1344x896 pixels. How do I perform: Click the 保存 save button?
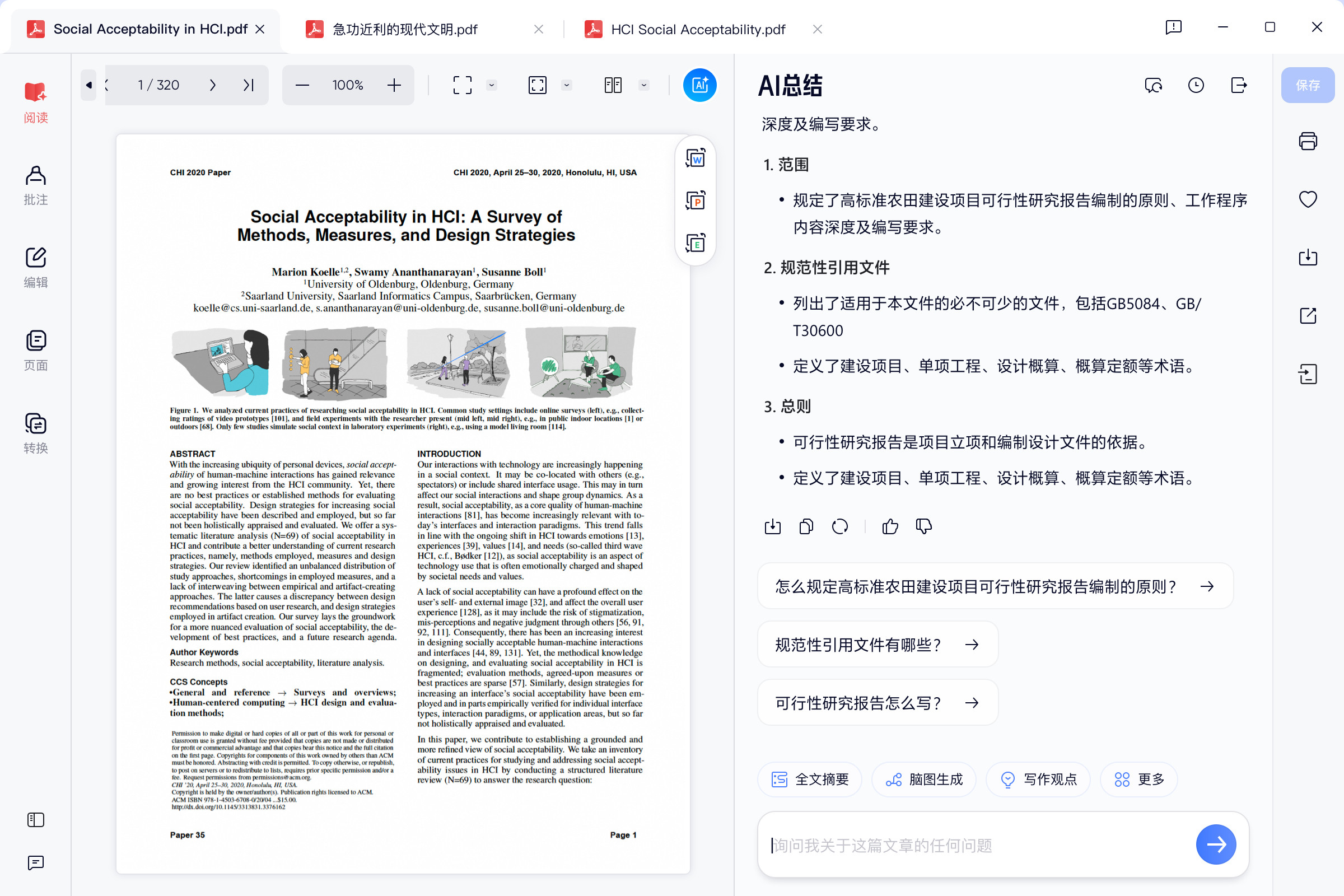click(1308, 85)
